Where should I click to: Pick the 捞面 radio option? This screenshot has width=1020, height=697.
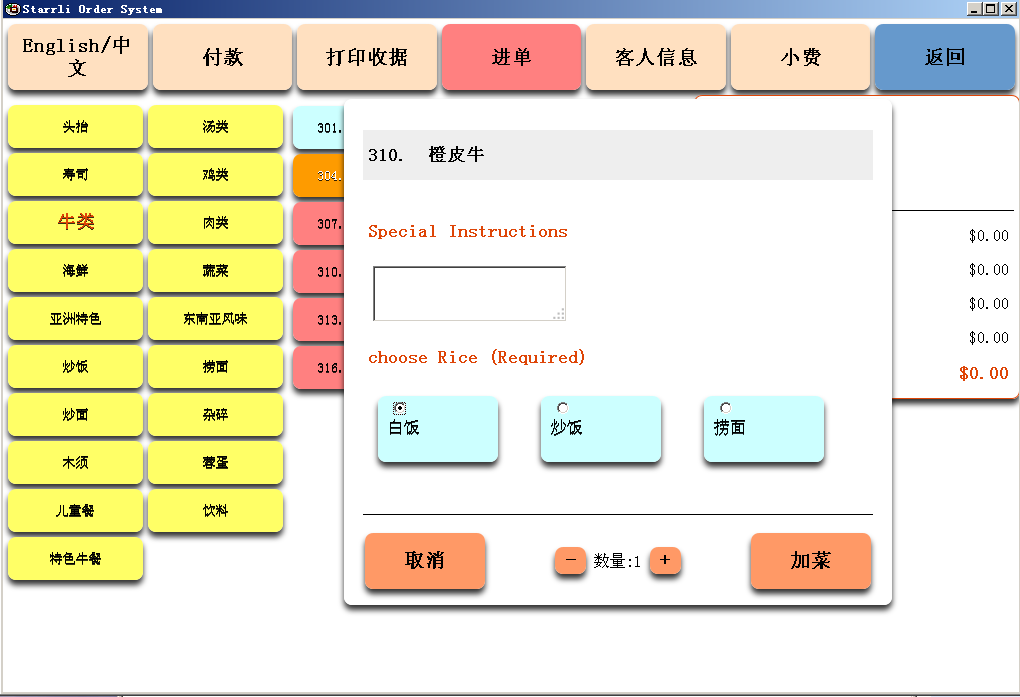pos(726,408)
